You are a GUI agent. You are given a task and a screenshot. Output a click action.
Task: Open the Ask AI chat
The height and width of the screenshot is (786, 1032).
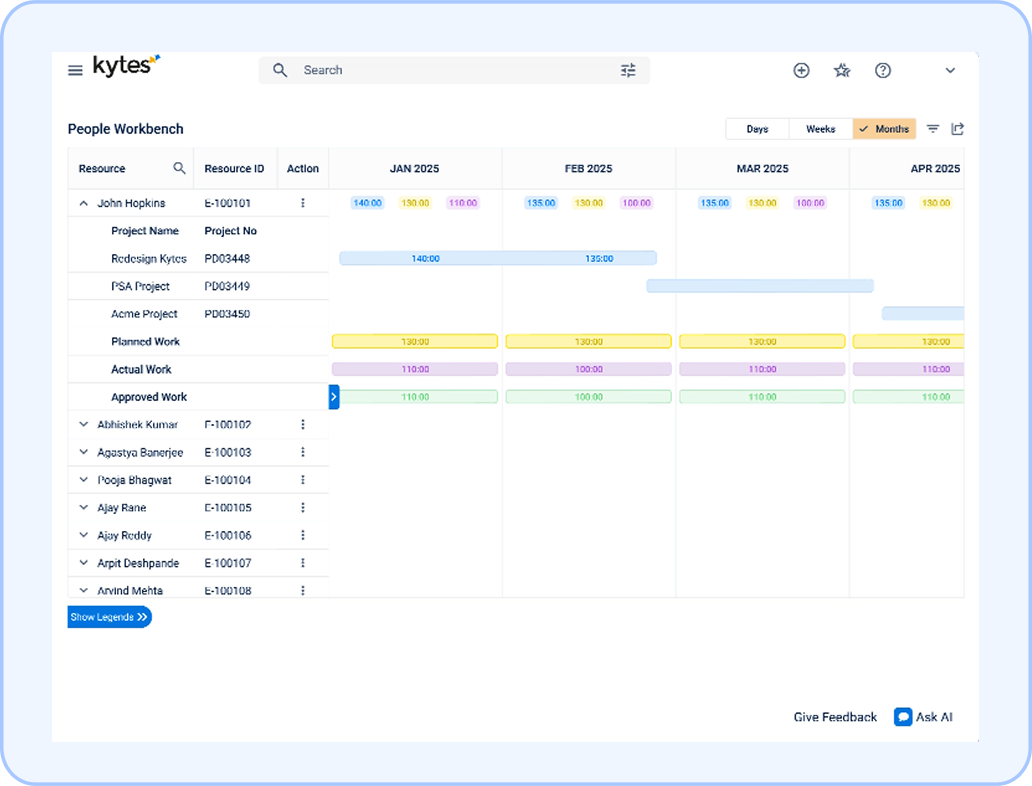point(923,717)
